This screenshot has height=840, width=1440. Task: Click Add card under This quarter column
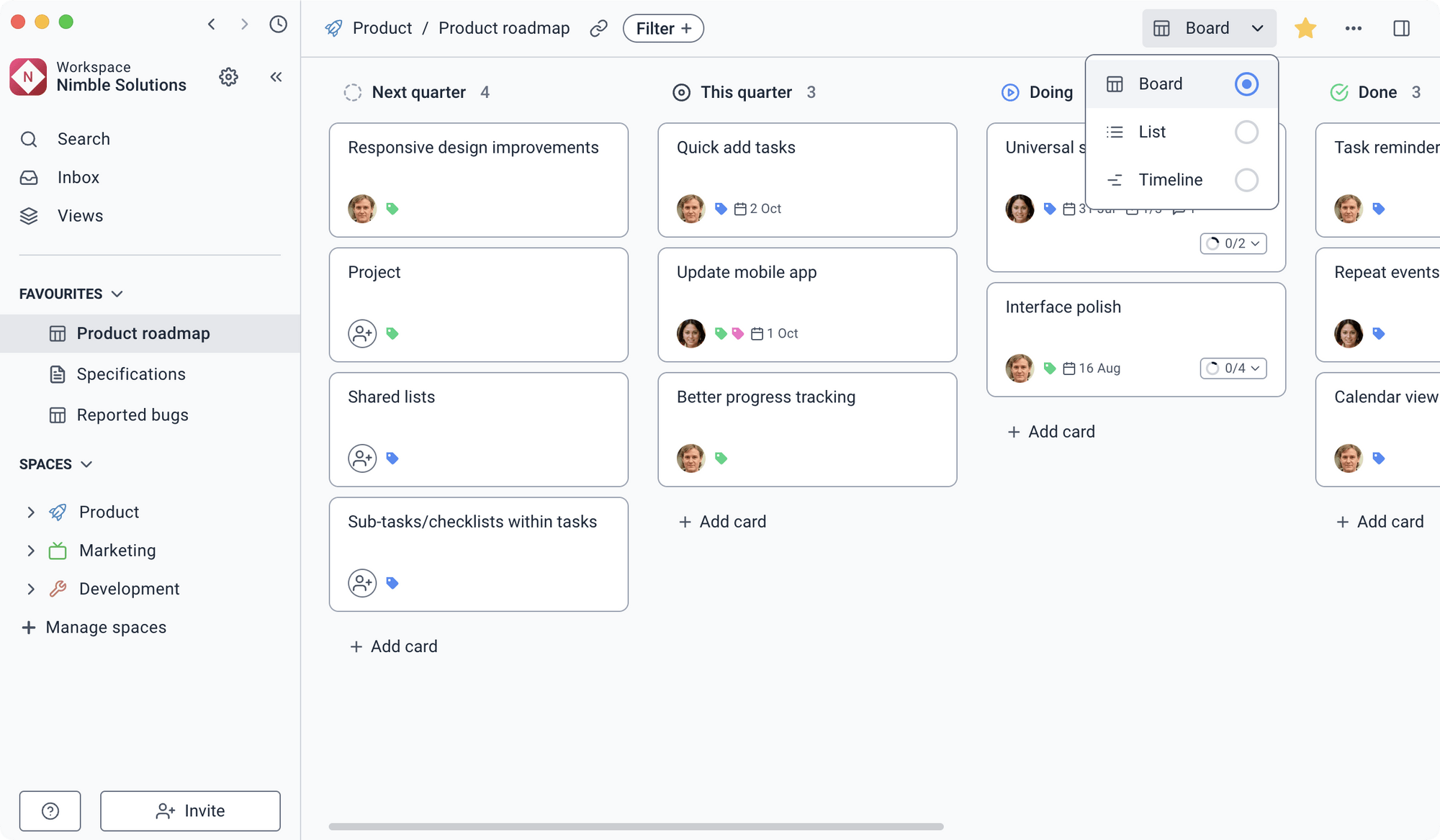click(x=721, y=521)
